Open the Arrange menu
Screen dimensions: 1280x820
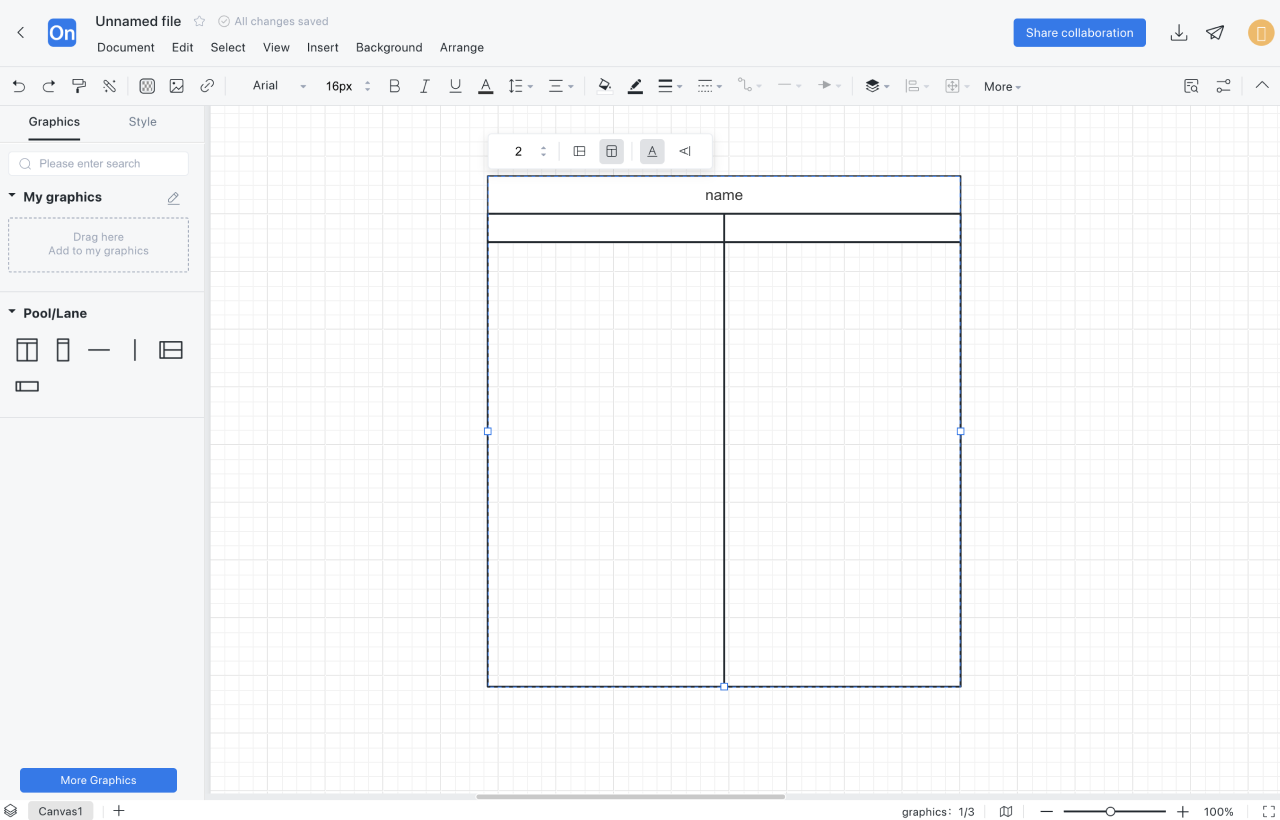(461, 47)
